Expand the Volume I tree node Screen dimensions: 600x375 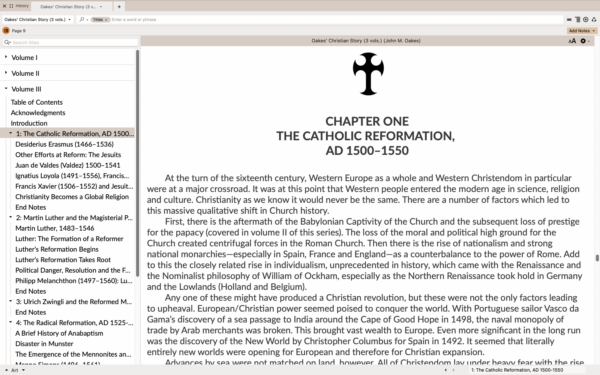6,57
